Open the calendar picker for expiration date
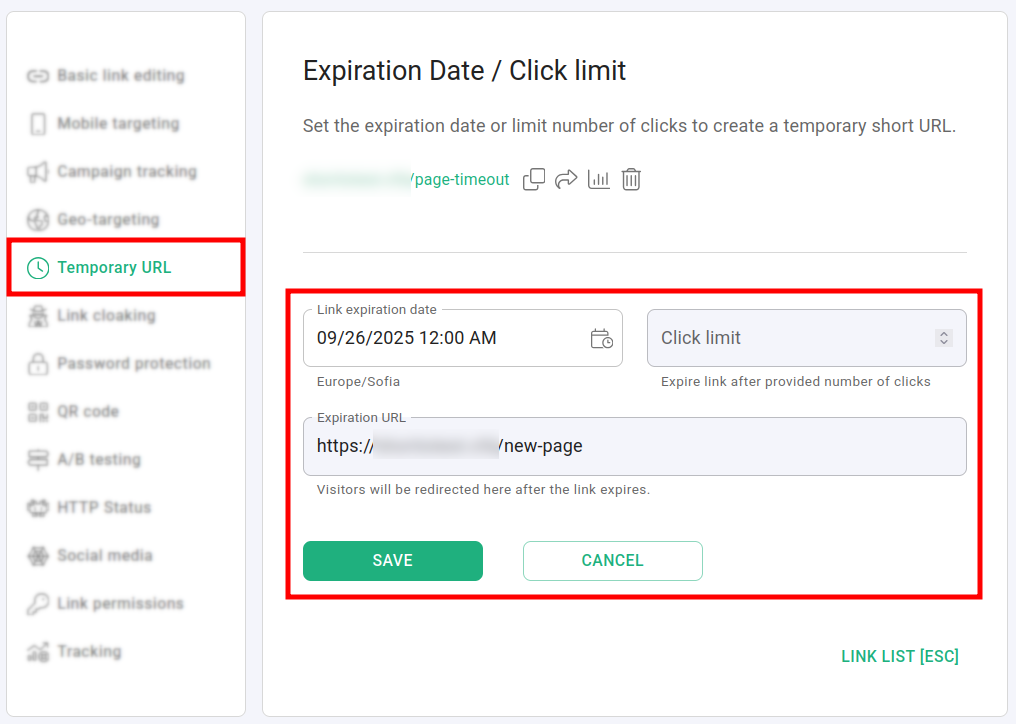 click(x=601, y=339)
